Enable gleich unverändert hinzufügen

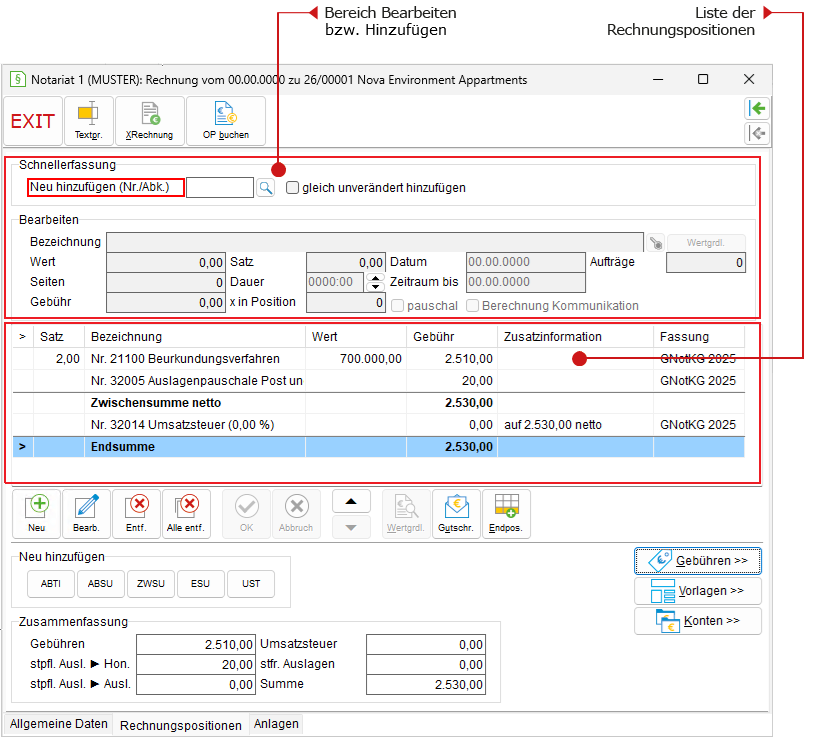[x=293, y=188]
